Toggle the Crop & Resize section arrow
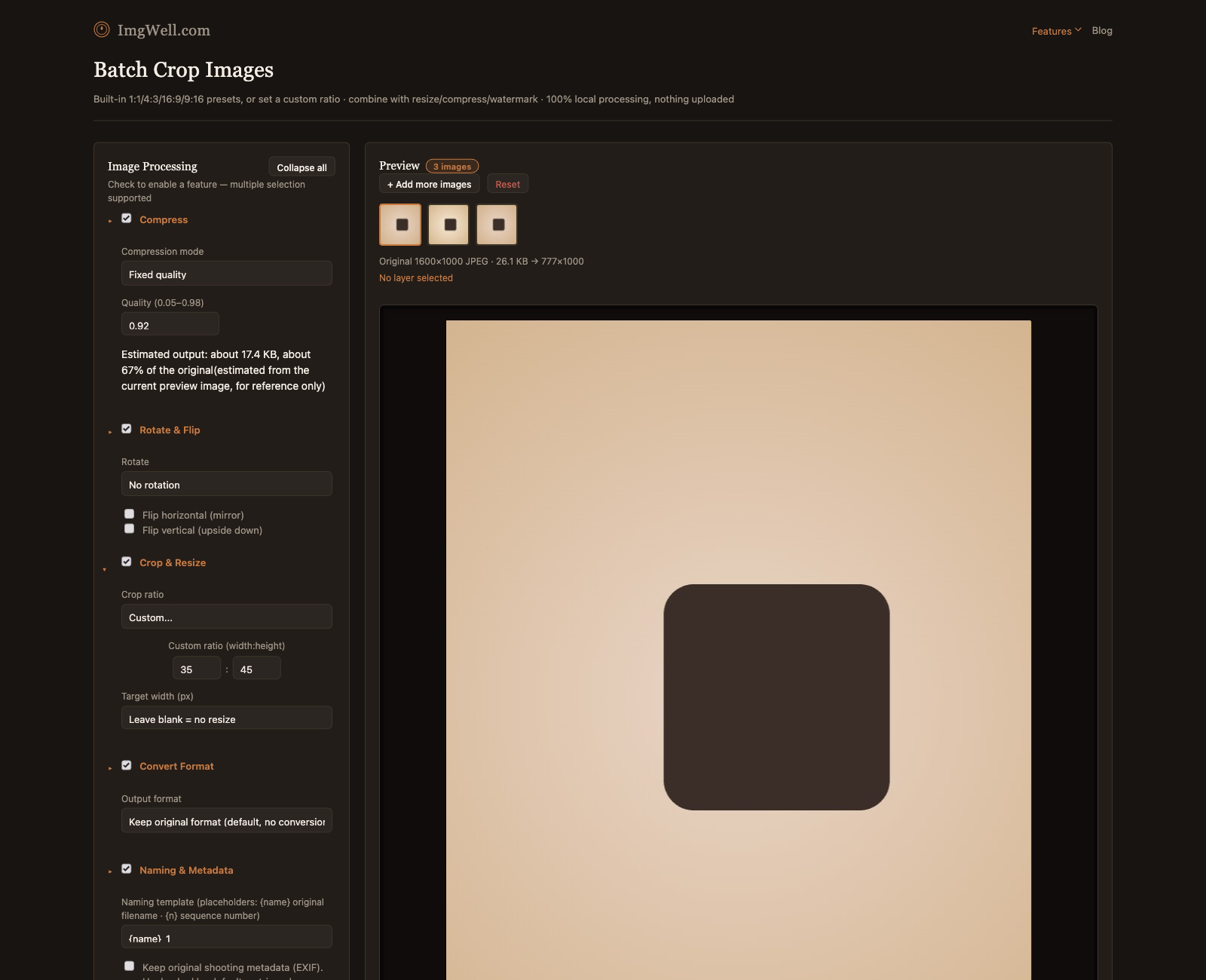The image size is (1206, 980). click(104, 570)
